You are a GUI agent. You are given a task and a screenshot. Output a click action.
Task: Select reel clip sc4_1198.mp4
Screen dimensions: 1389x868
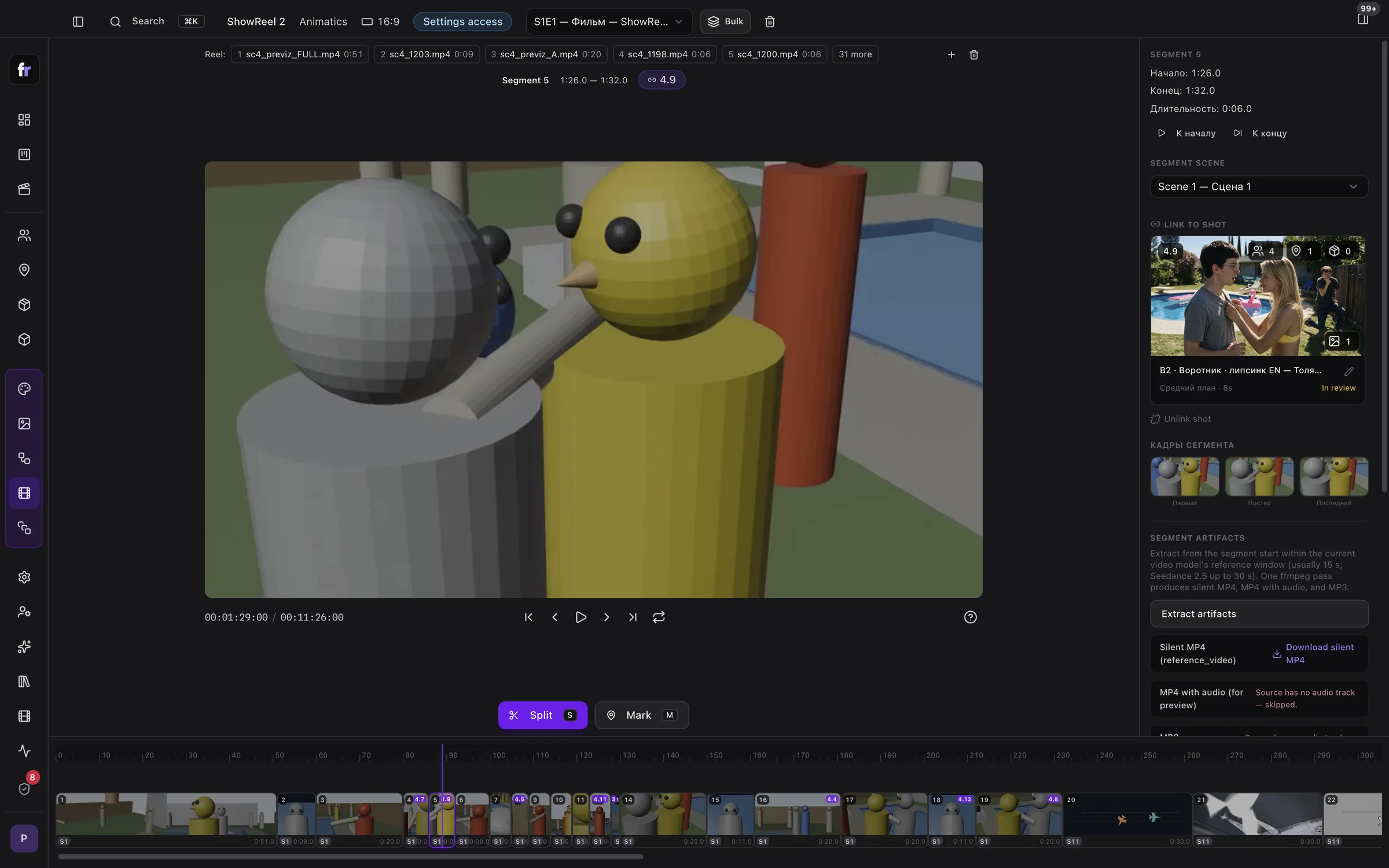664,54
